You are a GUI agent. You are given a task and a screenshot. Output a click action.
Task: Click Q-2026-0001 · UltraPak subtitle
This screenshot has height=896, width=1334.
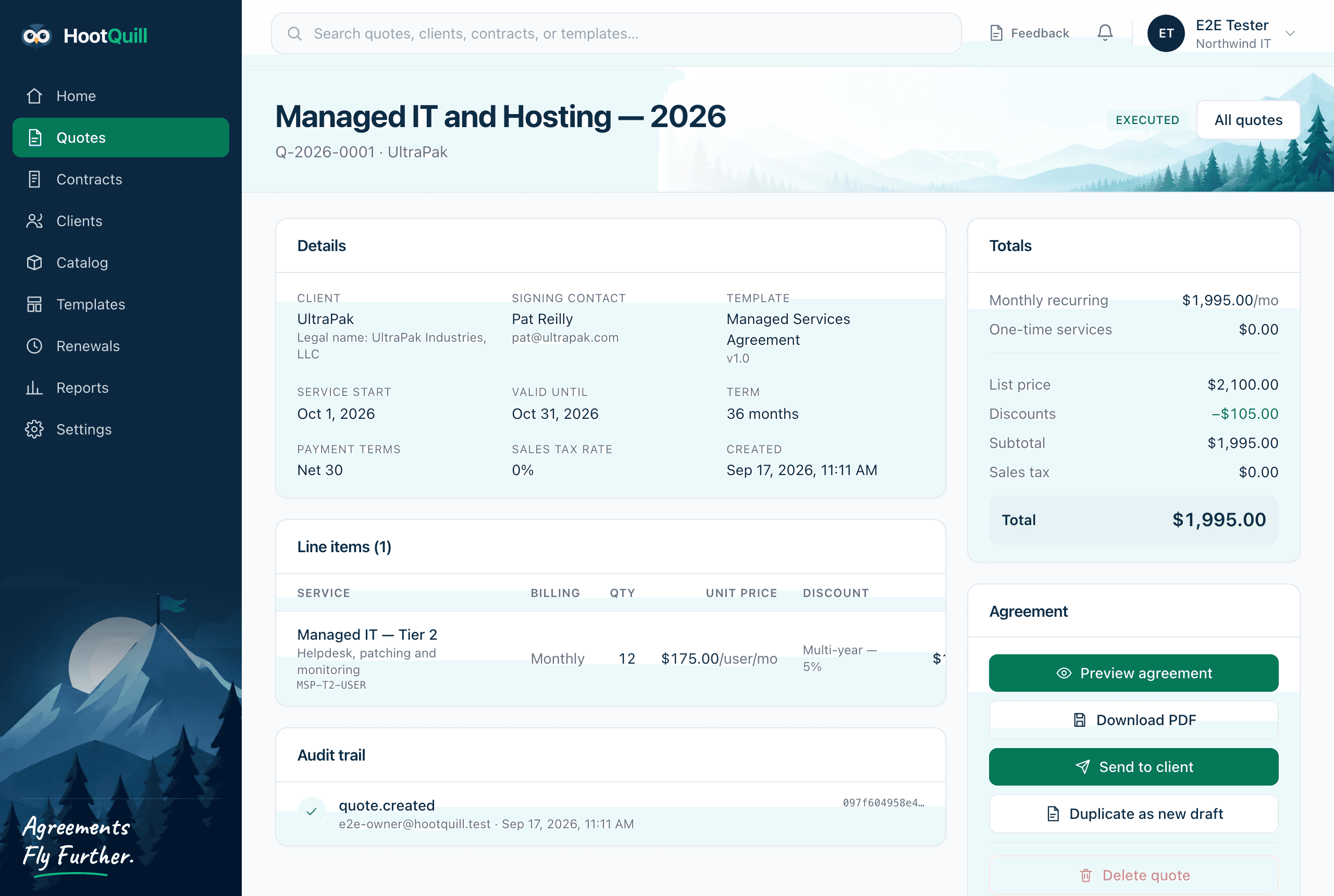361,152
